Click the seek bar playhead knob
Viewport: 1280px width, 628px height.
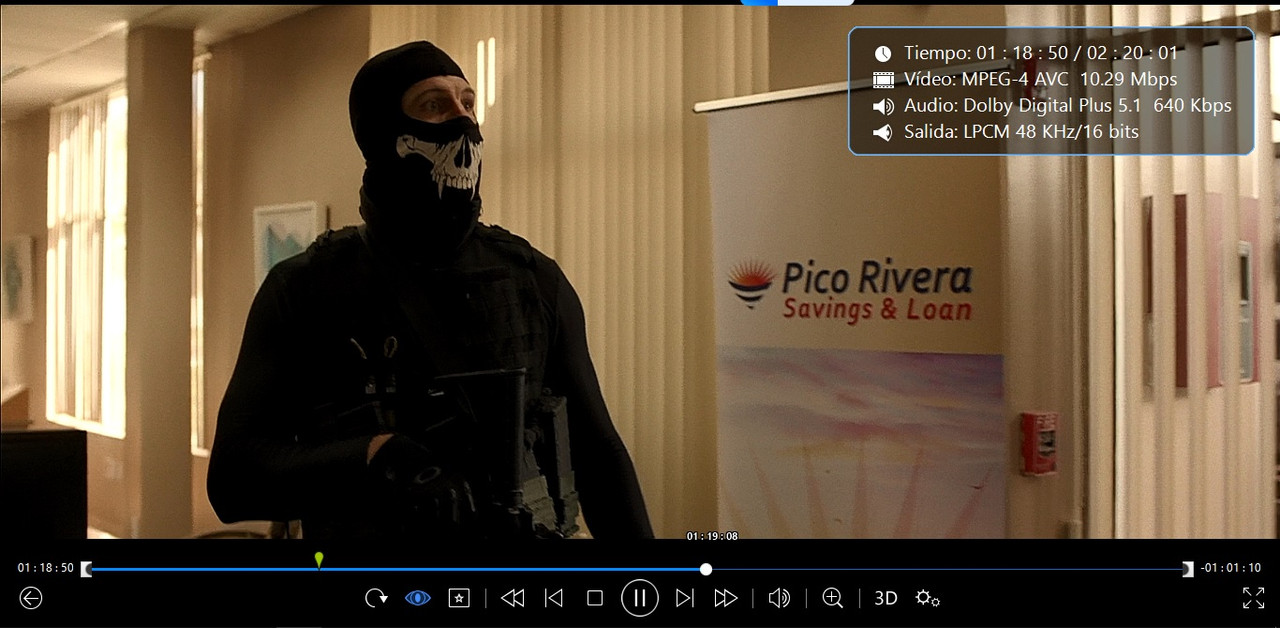(706, 569)
